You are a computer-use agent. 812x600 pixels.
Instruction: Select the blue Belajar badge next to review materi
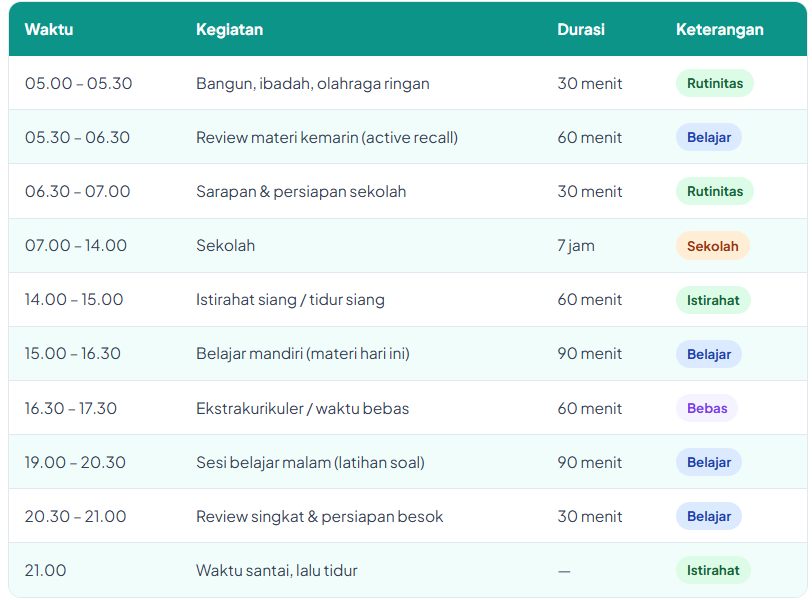(x=709, y=137)
